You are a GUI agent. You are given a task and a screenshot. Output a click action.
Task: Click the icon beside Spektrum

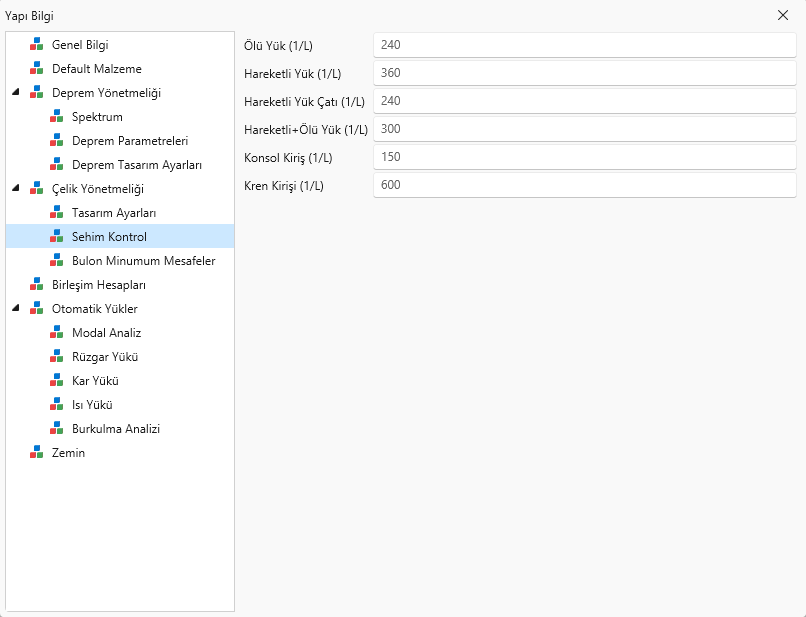pyautogui.click(x=57, y=117)
